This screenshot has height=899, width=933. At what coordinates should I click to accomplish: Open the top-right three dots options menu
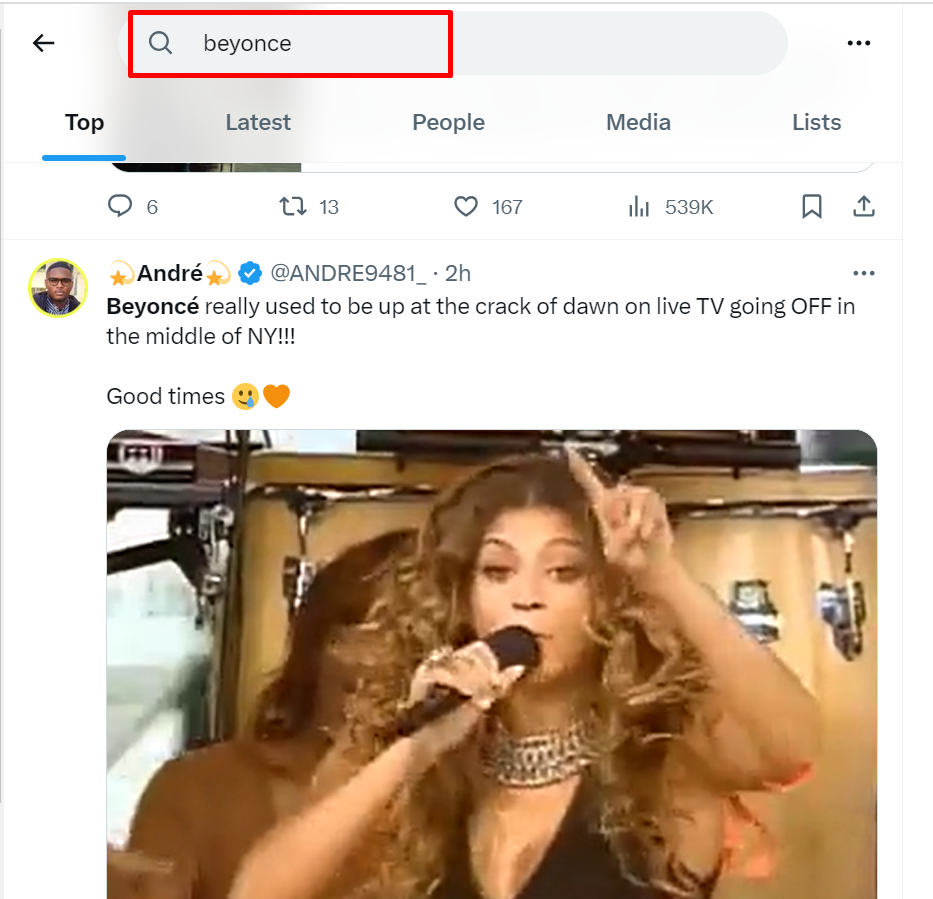pos(859,43)
